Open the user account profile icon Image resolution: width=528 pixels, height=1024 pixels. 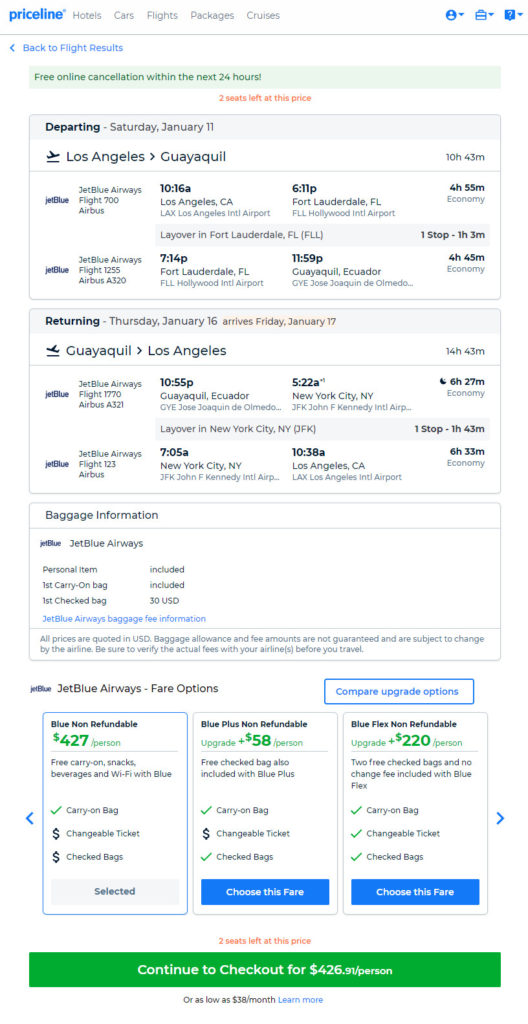click(454, 15)
